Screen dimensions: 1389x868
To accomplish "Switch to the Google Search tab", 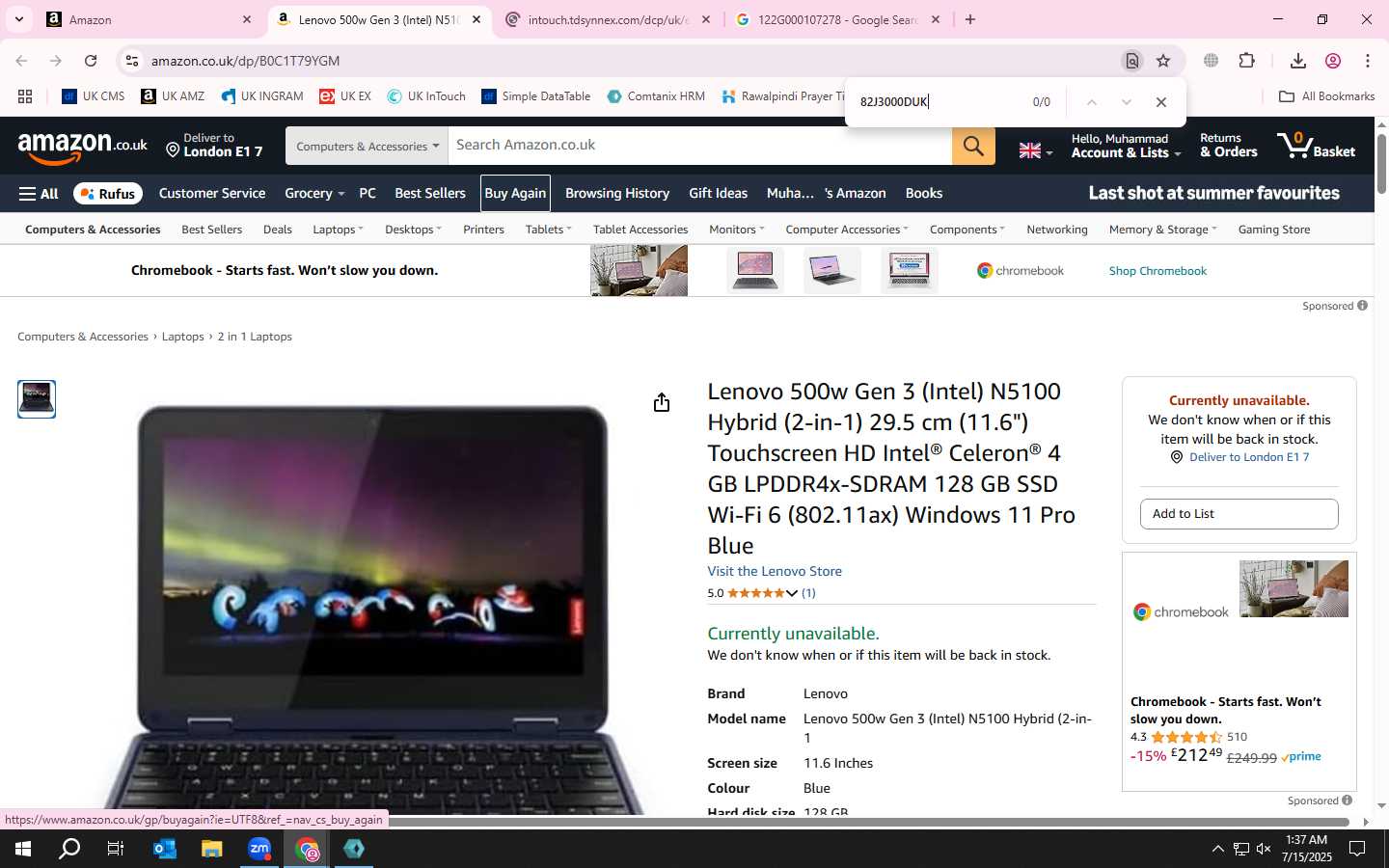I will point(837,19).
